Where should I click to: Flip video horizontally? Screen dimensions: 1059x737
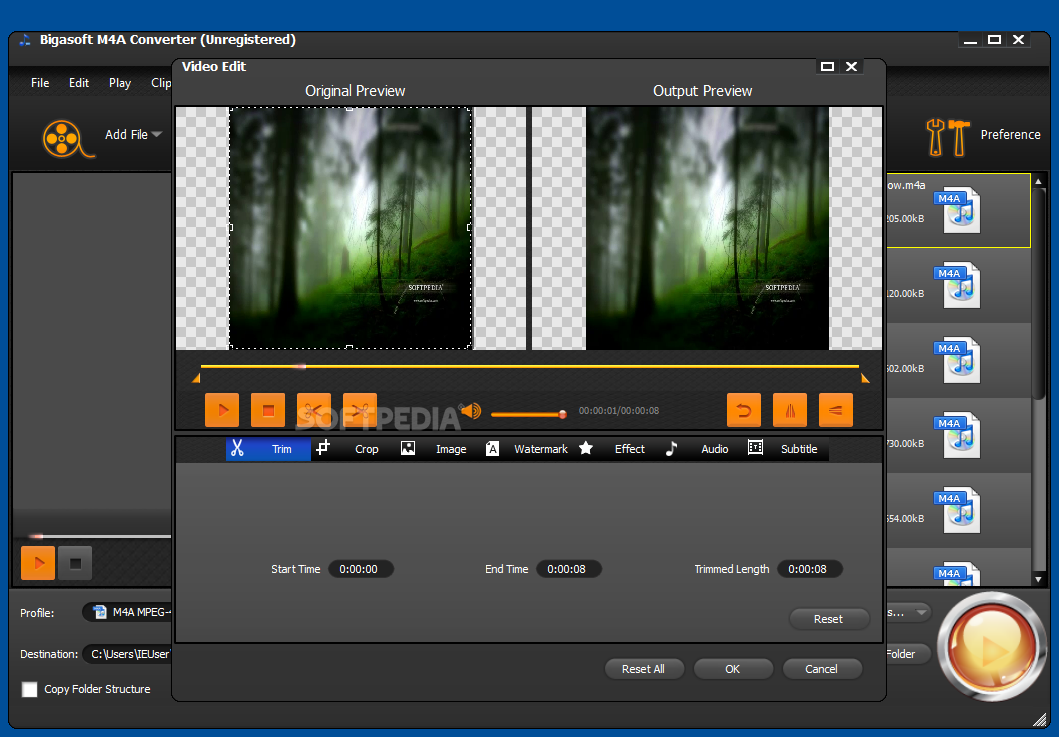790,410
